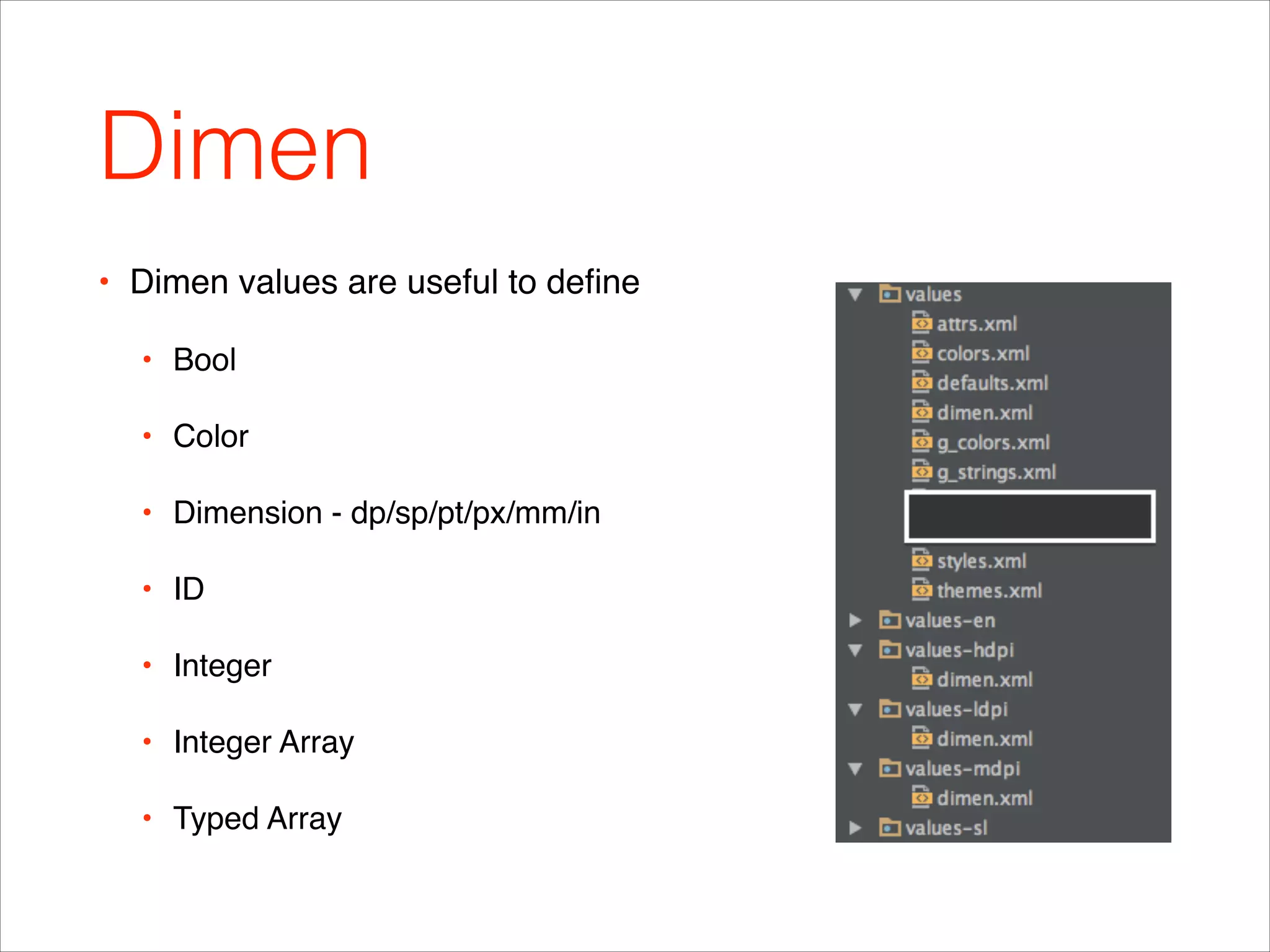The image size is (1270, 952).
Task: Click the Color bullet item
Action: coord(211,436)
